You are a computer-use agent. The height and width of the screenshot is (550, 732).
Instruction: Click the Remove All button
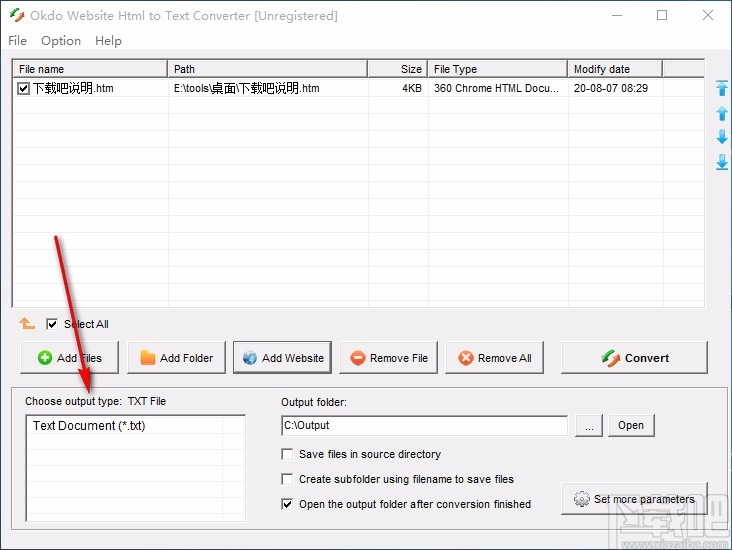[494, 358]
